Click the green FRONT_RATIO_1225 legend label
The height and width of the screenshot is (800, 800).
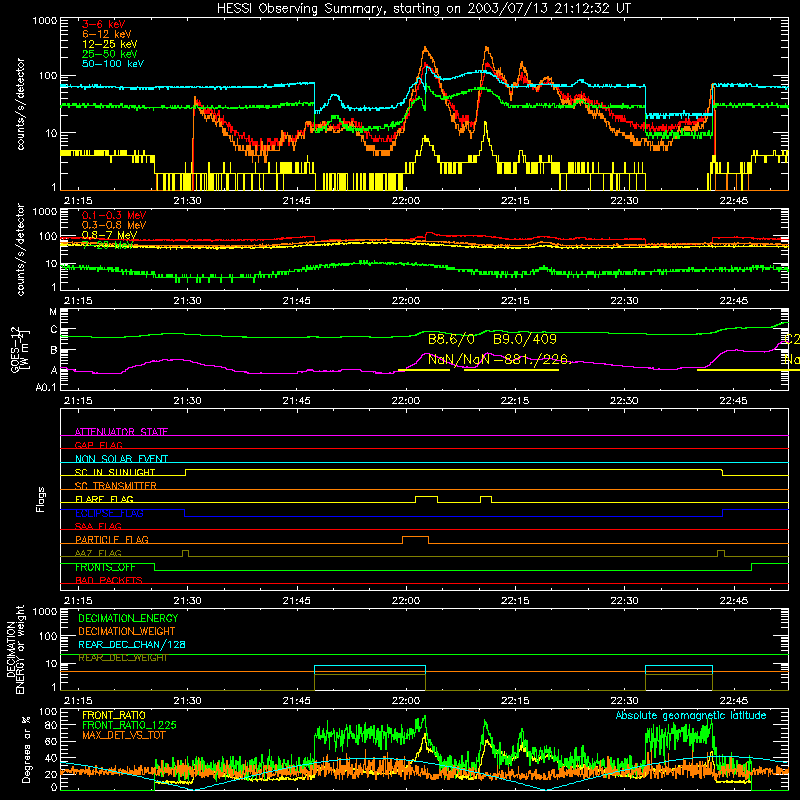click(x=129, y=725)
